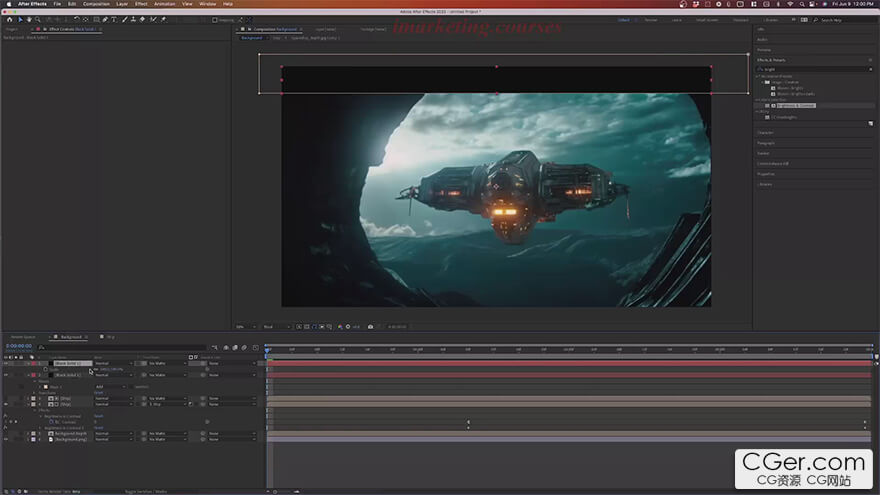Select the Hand tool
Viewport: 880px width, 495px height.
29,20
